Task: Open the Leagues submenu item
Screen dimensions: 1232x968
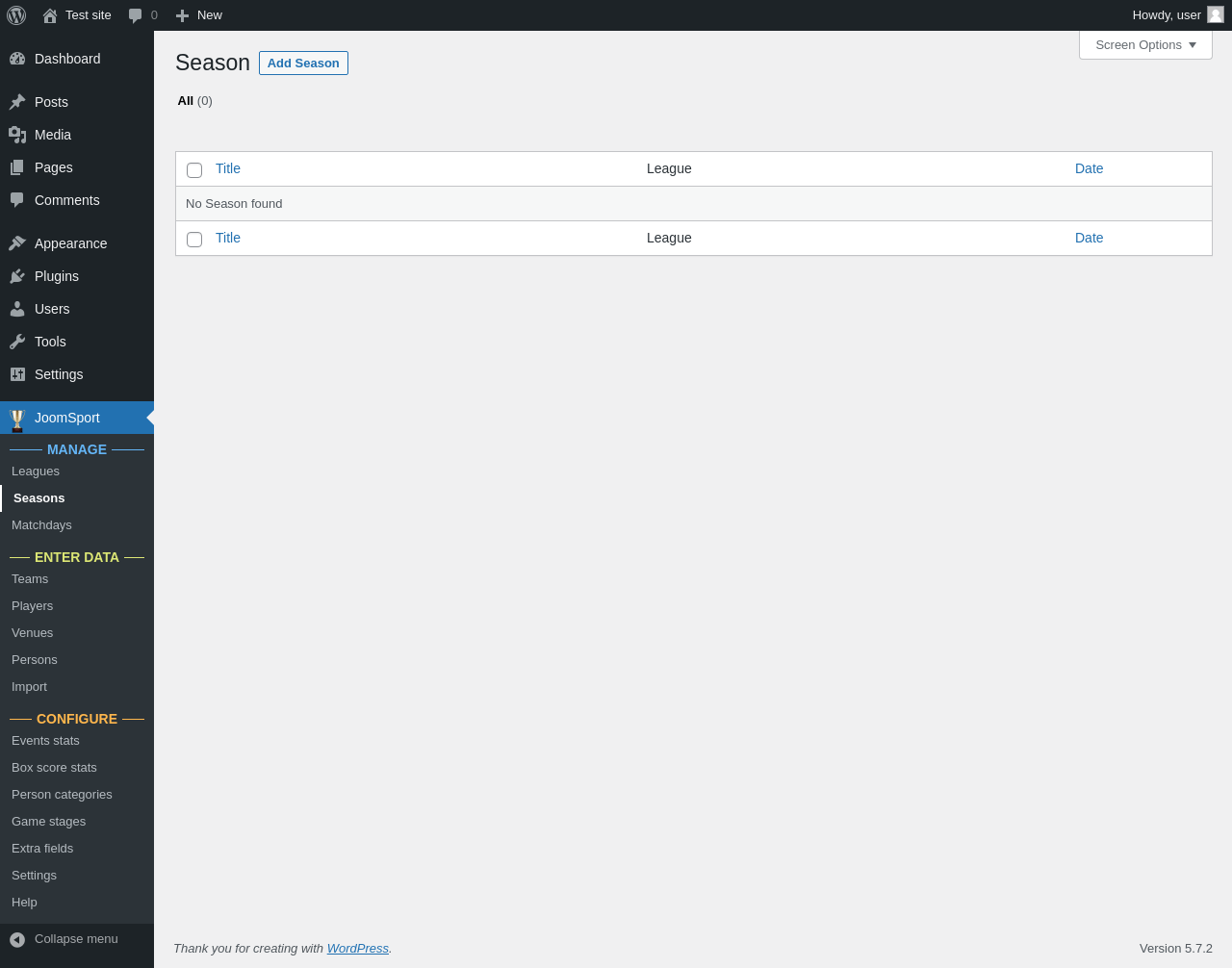Action: (x=36, y=471)
